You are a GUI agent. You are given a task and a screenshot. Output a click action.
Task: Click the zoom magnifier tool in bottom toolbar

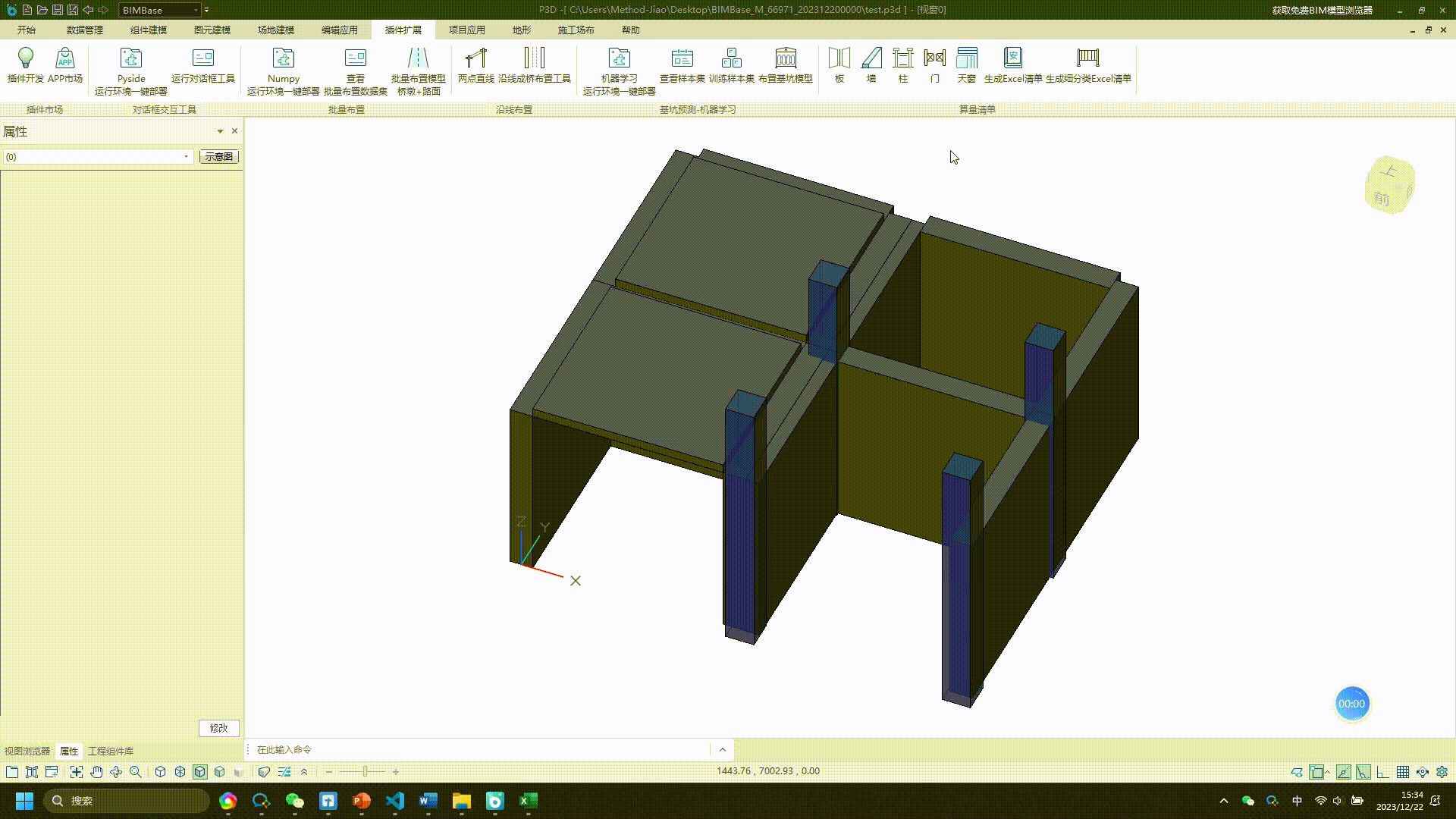pyautogui.click(x=136, y=772)
